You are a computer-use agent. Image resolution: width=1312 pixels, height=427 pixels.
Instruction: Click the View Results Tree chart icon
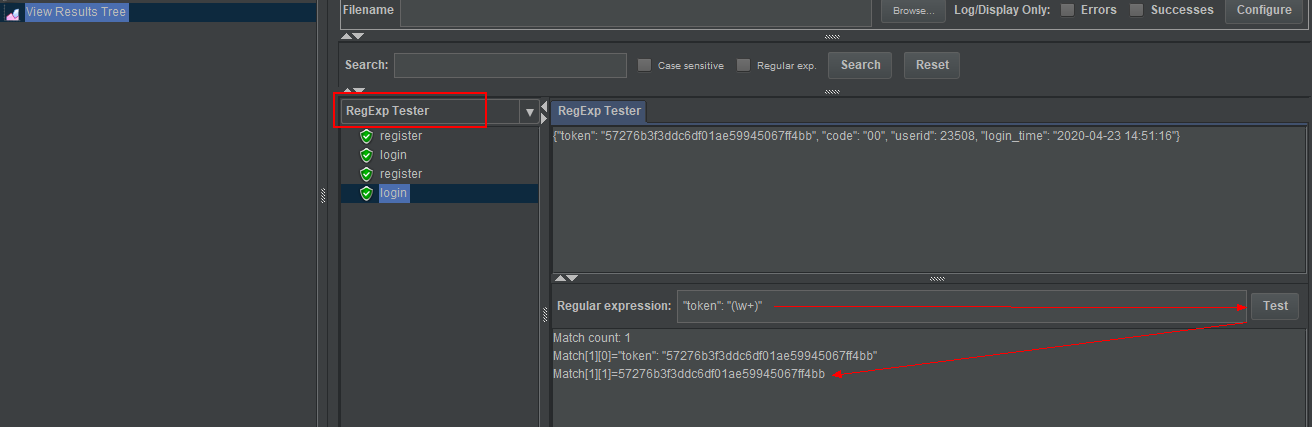(x=13, y=13)
